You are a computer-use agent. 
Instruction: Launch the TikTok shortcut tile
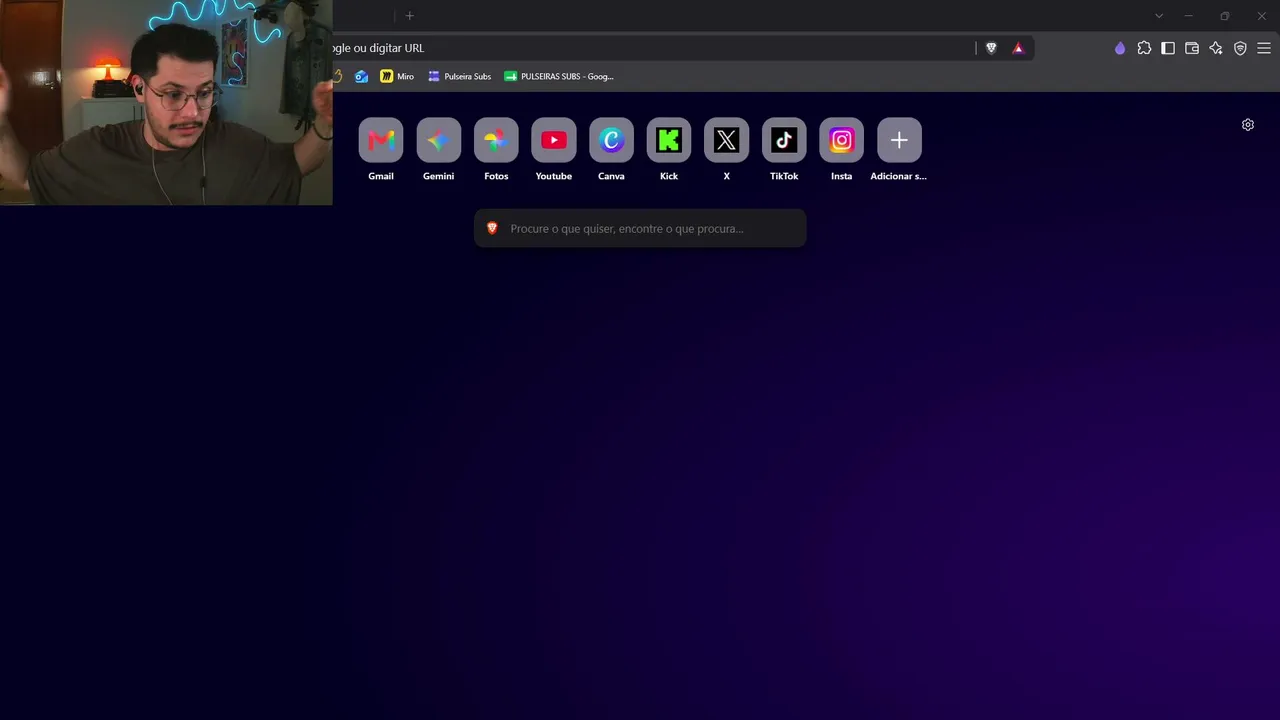[x=784, y=141]
